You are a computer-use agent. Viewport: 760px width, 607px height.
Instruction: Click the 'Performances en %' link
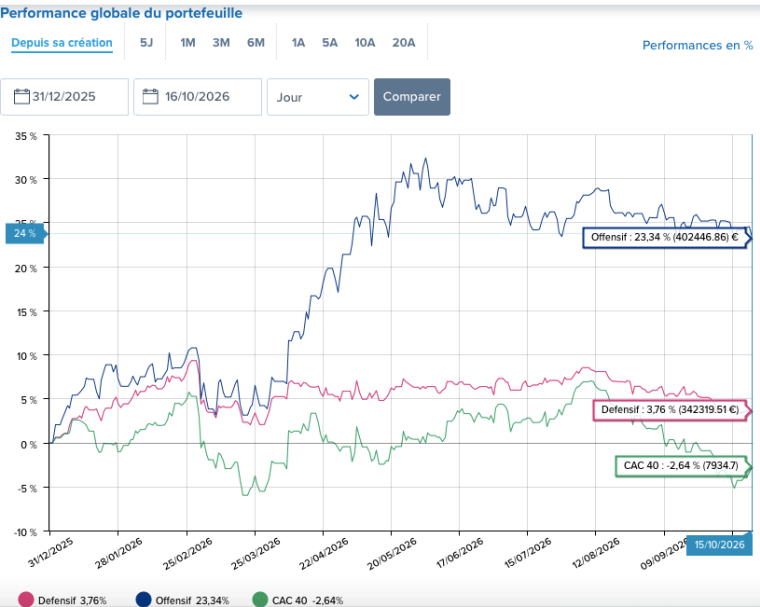click(697, 46)
